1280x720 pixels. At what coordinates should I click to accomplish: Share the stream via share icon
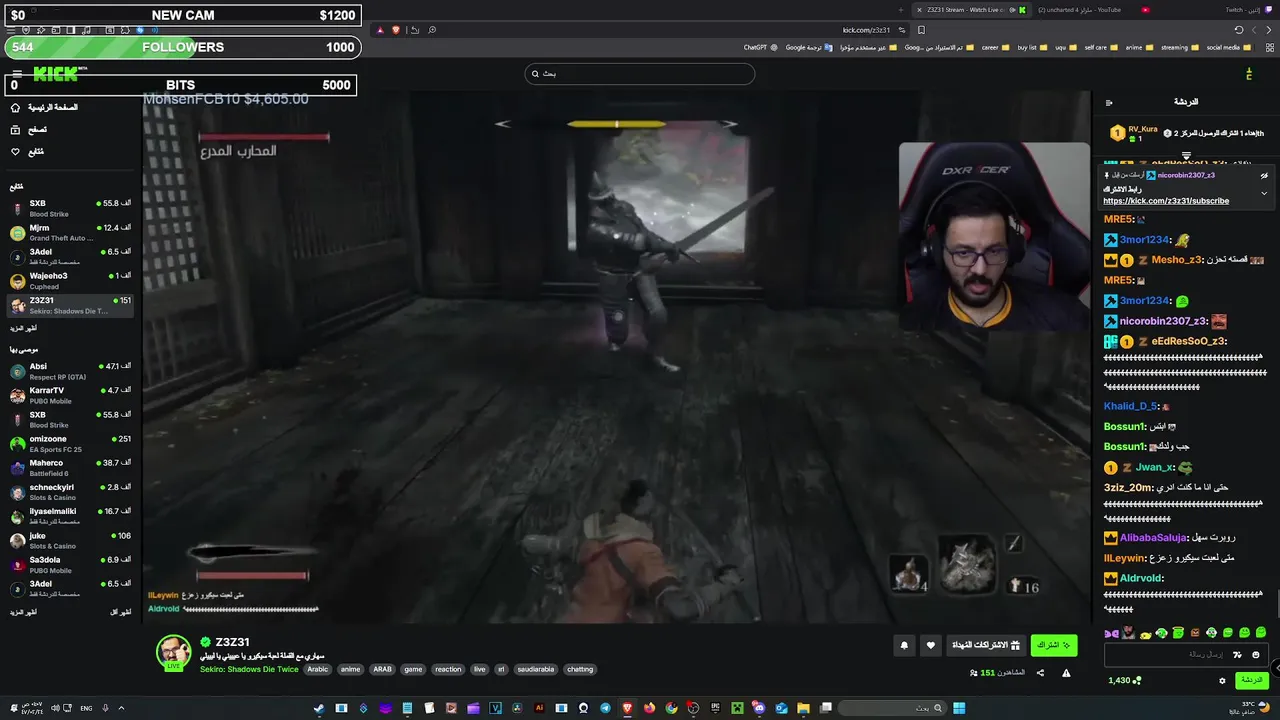[1040, 673]
